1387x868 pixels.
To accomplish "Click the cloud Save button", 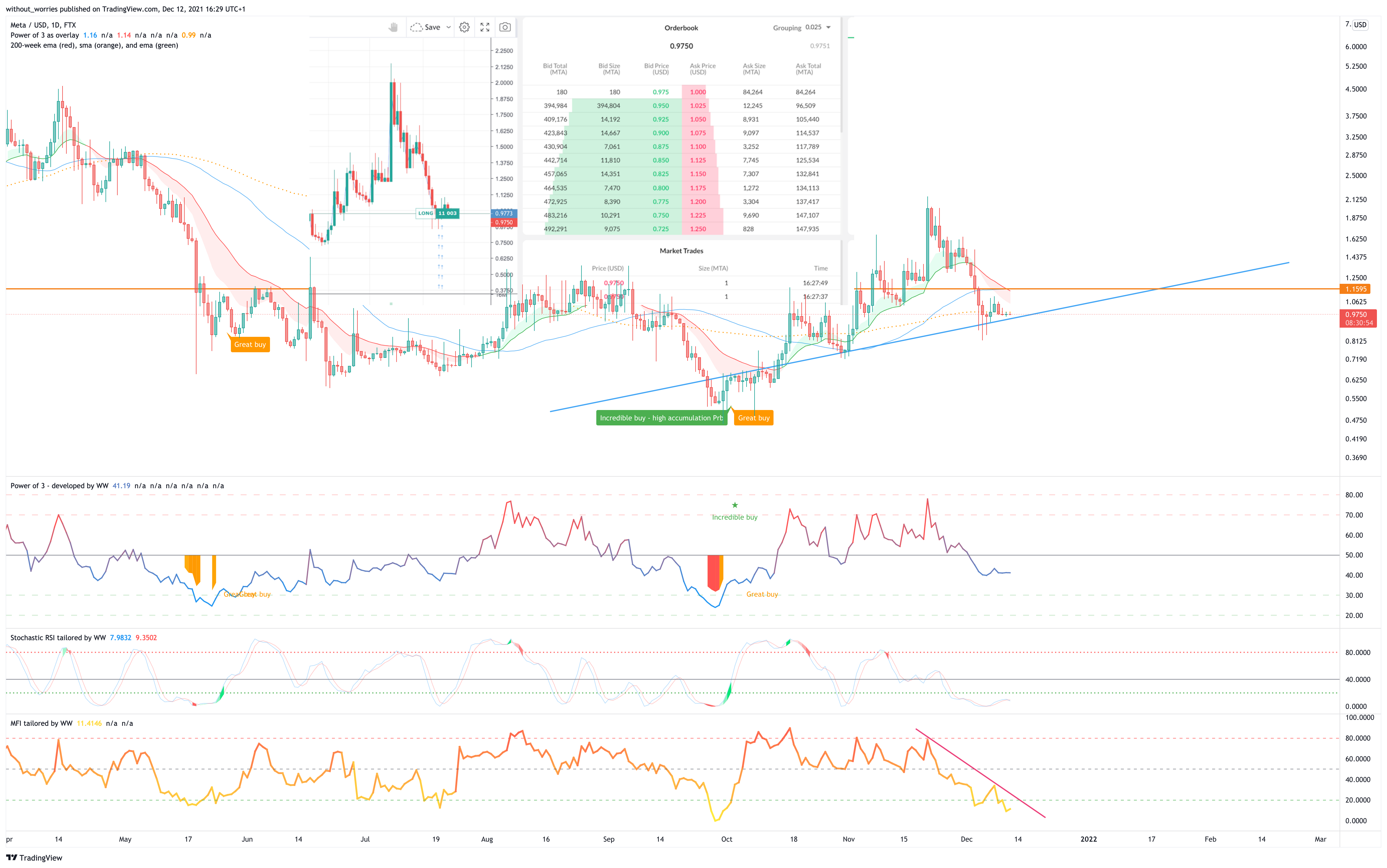I will pos(426,27).
